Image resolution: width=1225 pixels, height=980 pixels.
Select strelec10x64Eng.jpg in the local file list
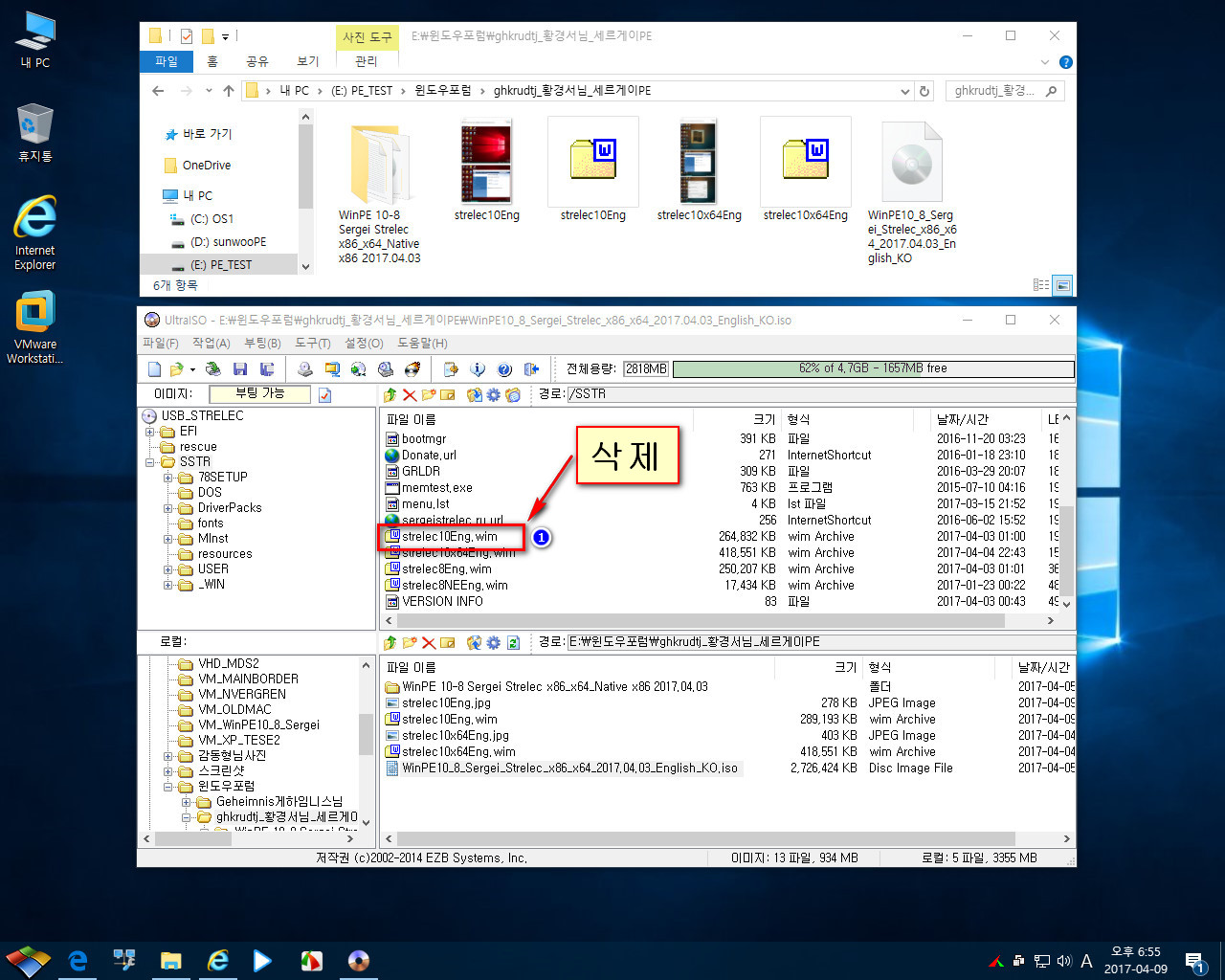coord(456,736)
